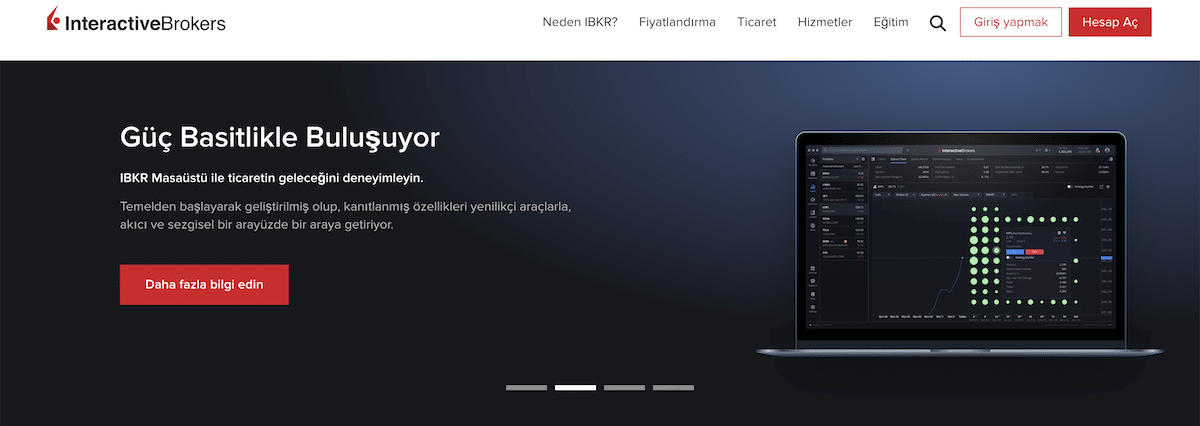This screenshot has width=1200, height=426.
Task: Go to the fourth carousel slide indicator
Action: point(673,387)
